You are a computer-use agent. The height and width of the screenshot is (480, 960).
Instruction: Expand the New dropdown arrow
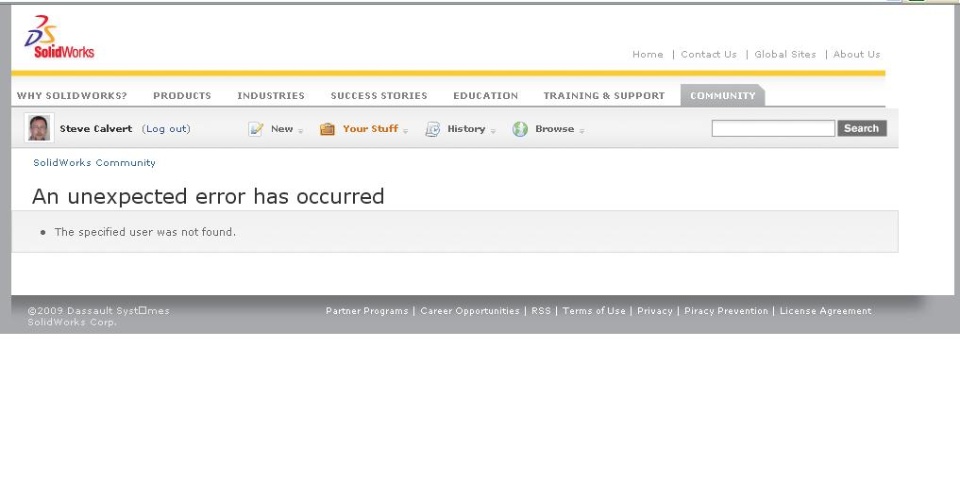(x=301, y=130)
